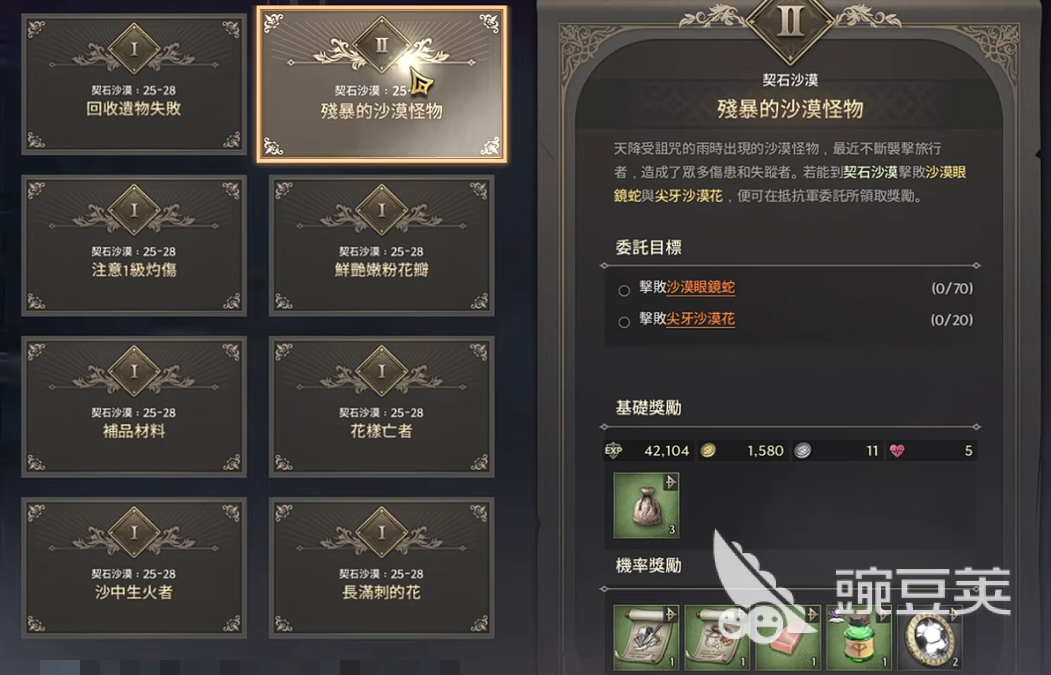Screen dimensions: 1051x675
Task: Click the EXP reward icon
Action: [613, 450]
